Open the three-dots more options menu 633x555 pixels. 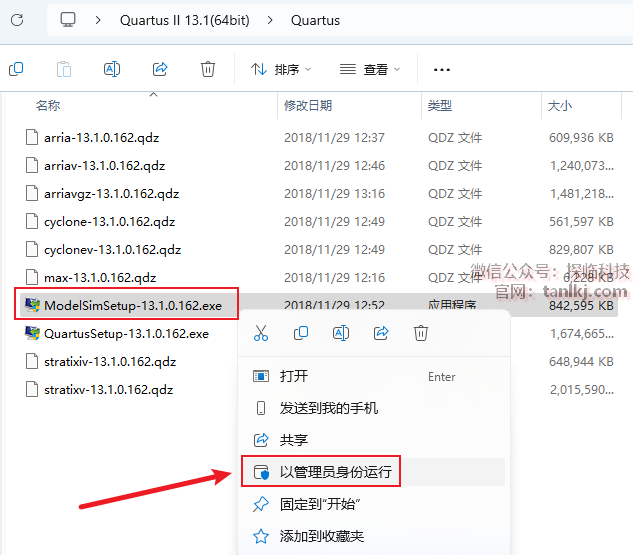click(x=442, y=69)
